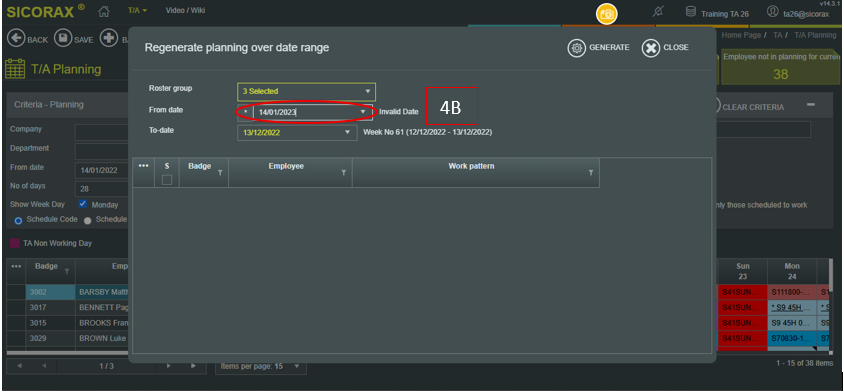The width and height of the screenshot is (844, 392).
Task: Open the background grid's three-dot menu
Action: click(x=16, y=267)
